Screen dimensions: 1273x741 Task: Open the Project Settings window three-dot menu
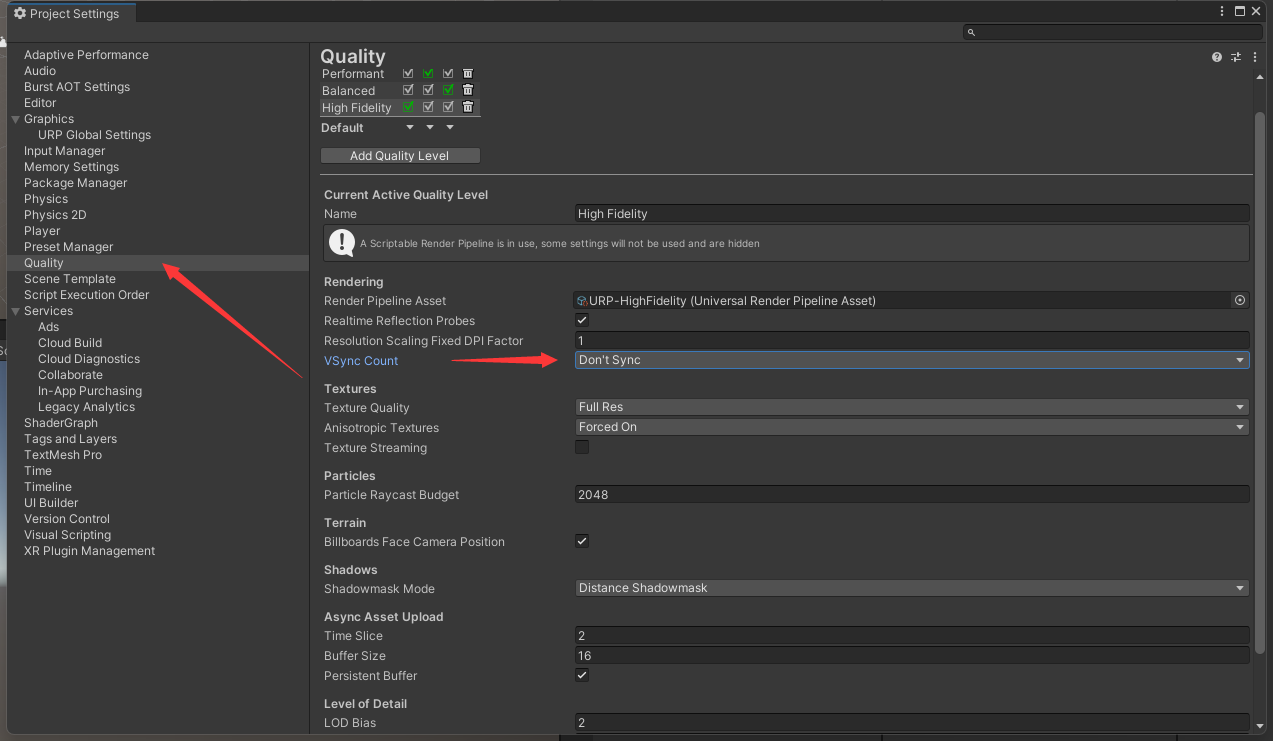coord(1222,12)
